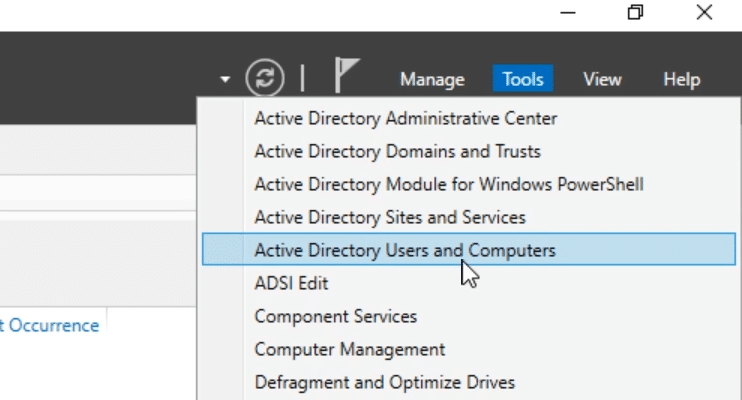
Task: Restore down the window
Action: 636,12
